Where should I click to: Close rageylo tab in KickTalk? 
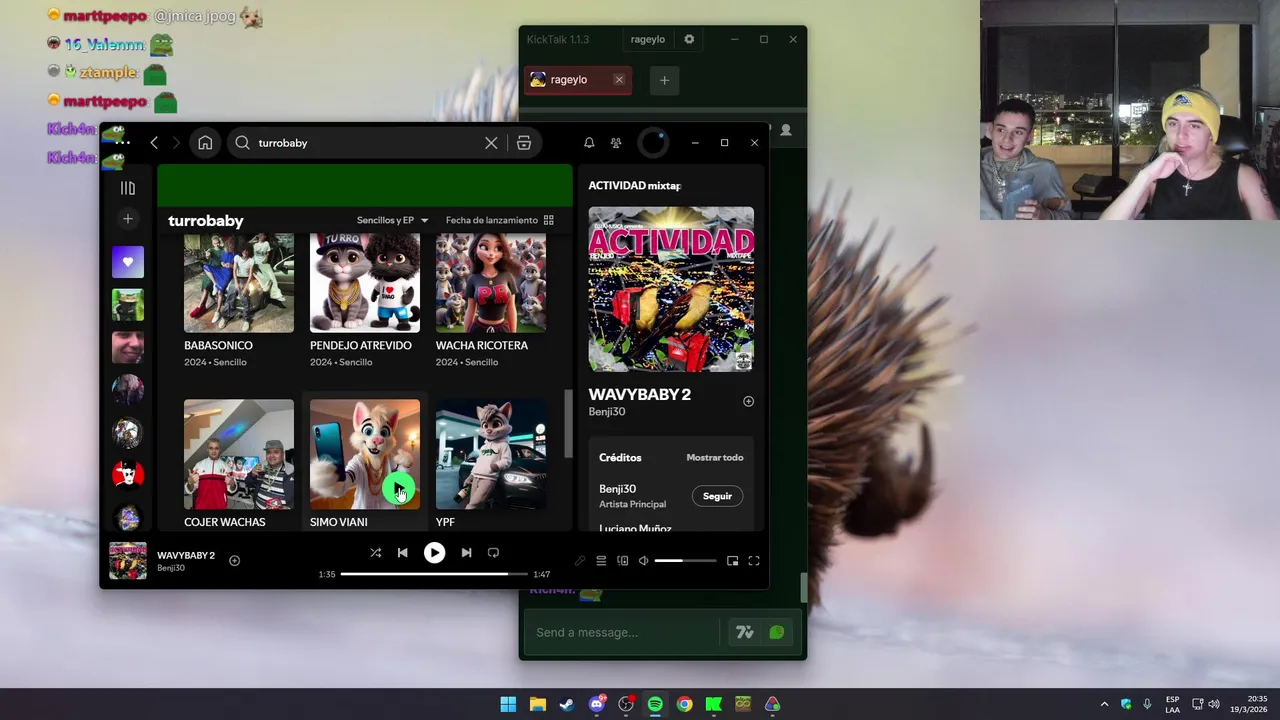[x=619, y=80]
